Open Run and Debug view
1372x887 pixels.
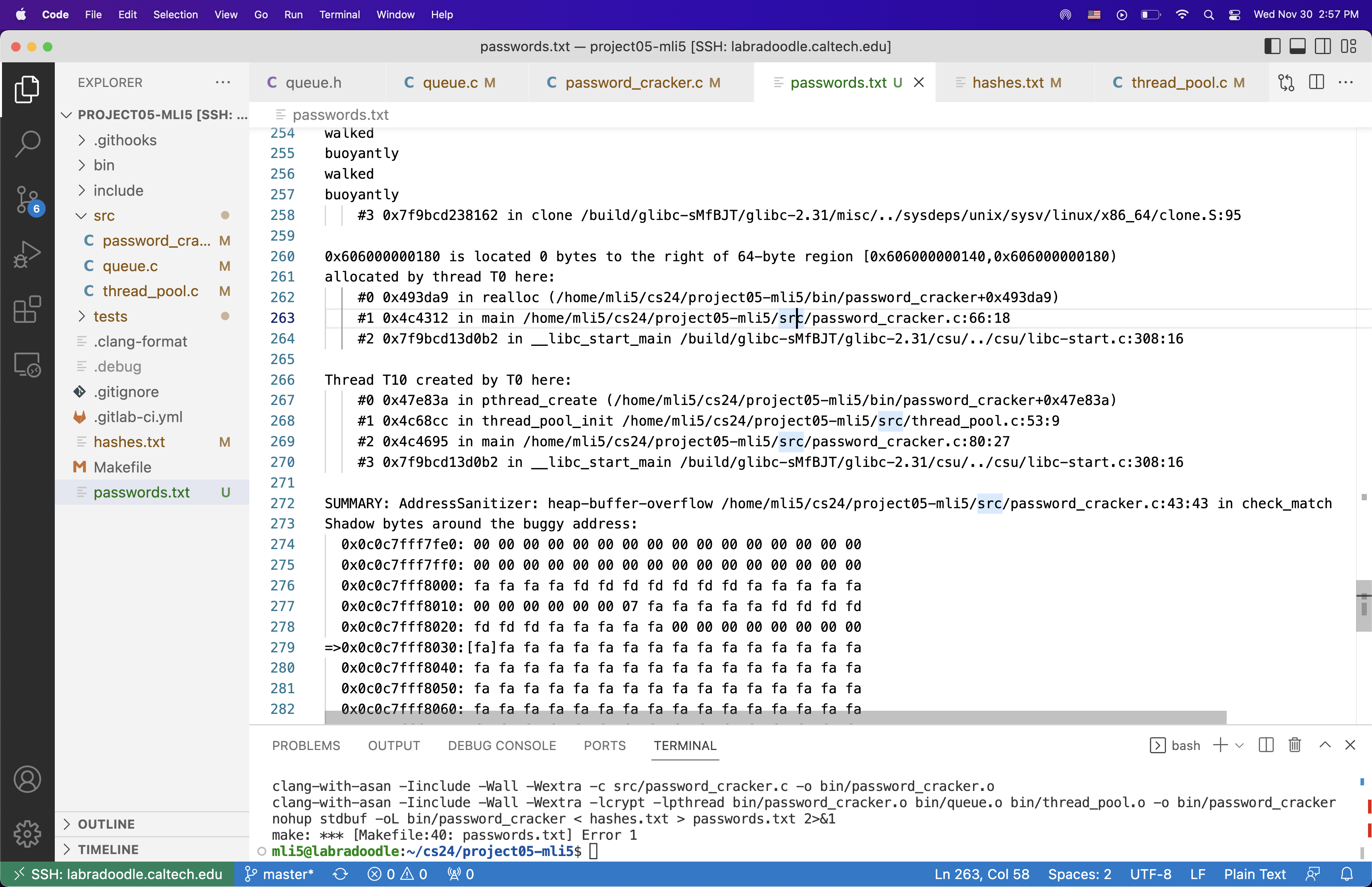(27, 255)
